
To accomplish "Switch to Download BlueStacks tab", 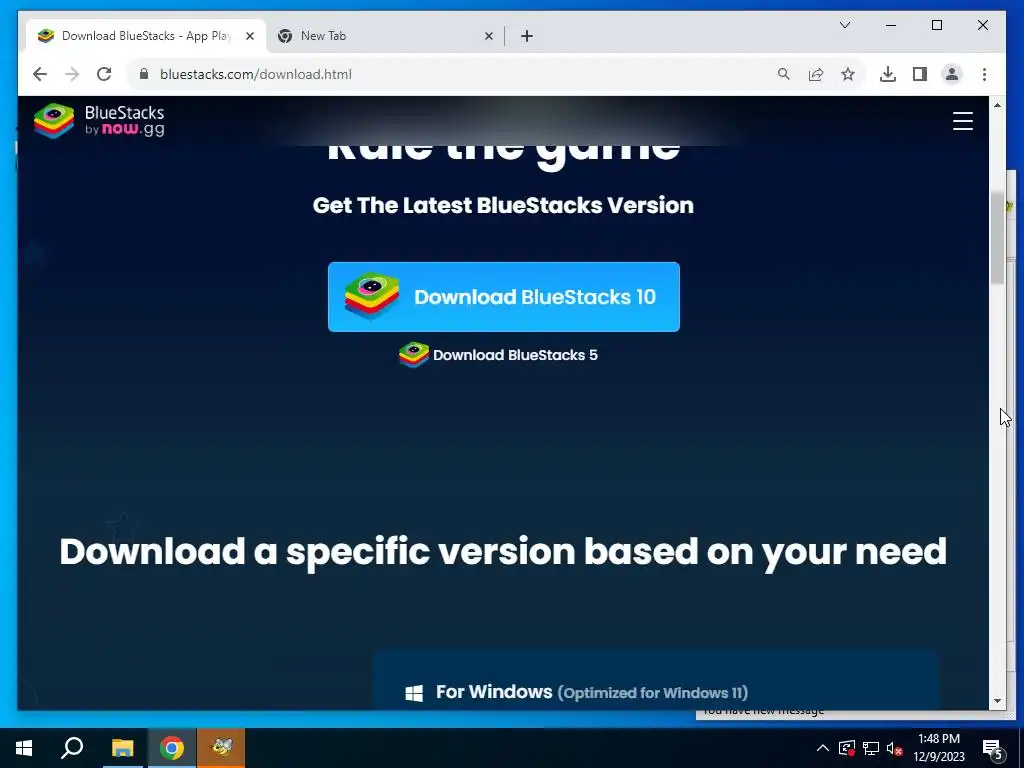I will pos(146,36).
